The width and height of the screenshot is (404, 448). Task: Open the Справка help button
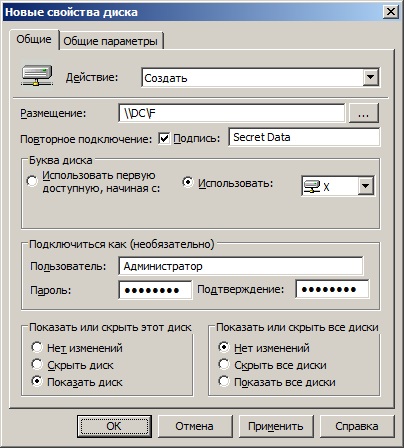[357, 426]
